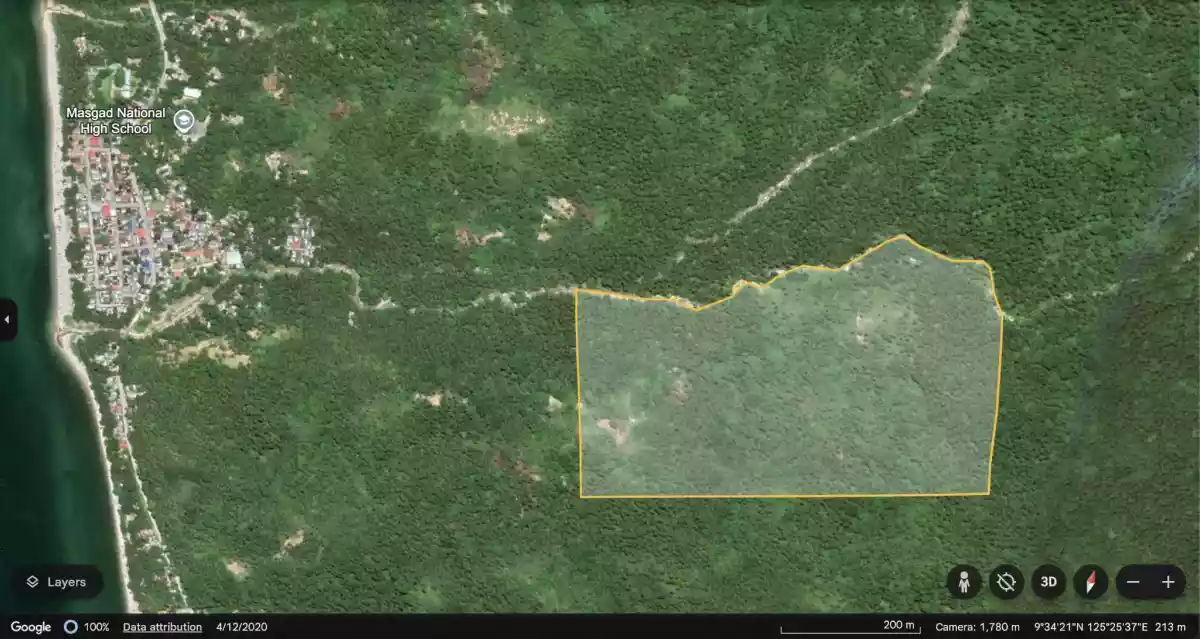Zoom in with the plus button

click(1168, 582)
